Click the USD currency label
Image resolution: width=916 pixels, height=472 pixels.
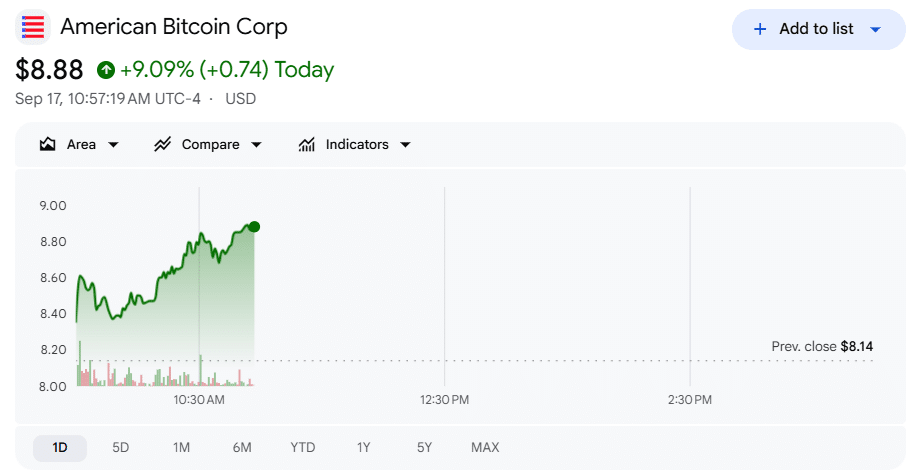point(241,99)
